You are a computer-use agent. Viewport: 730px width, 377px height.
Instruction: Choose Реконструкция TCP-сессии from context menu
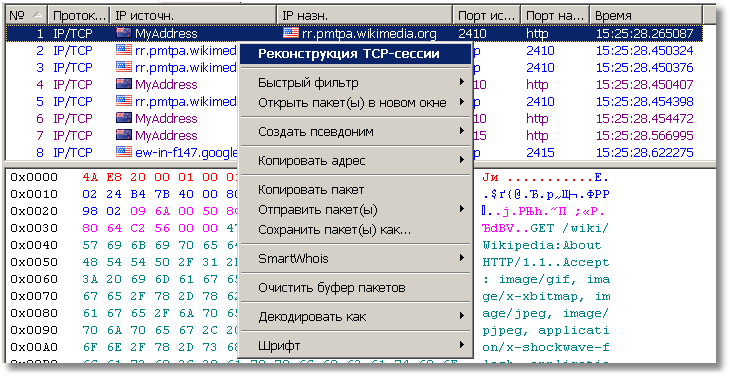tap(355, 54)
